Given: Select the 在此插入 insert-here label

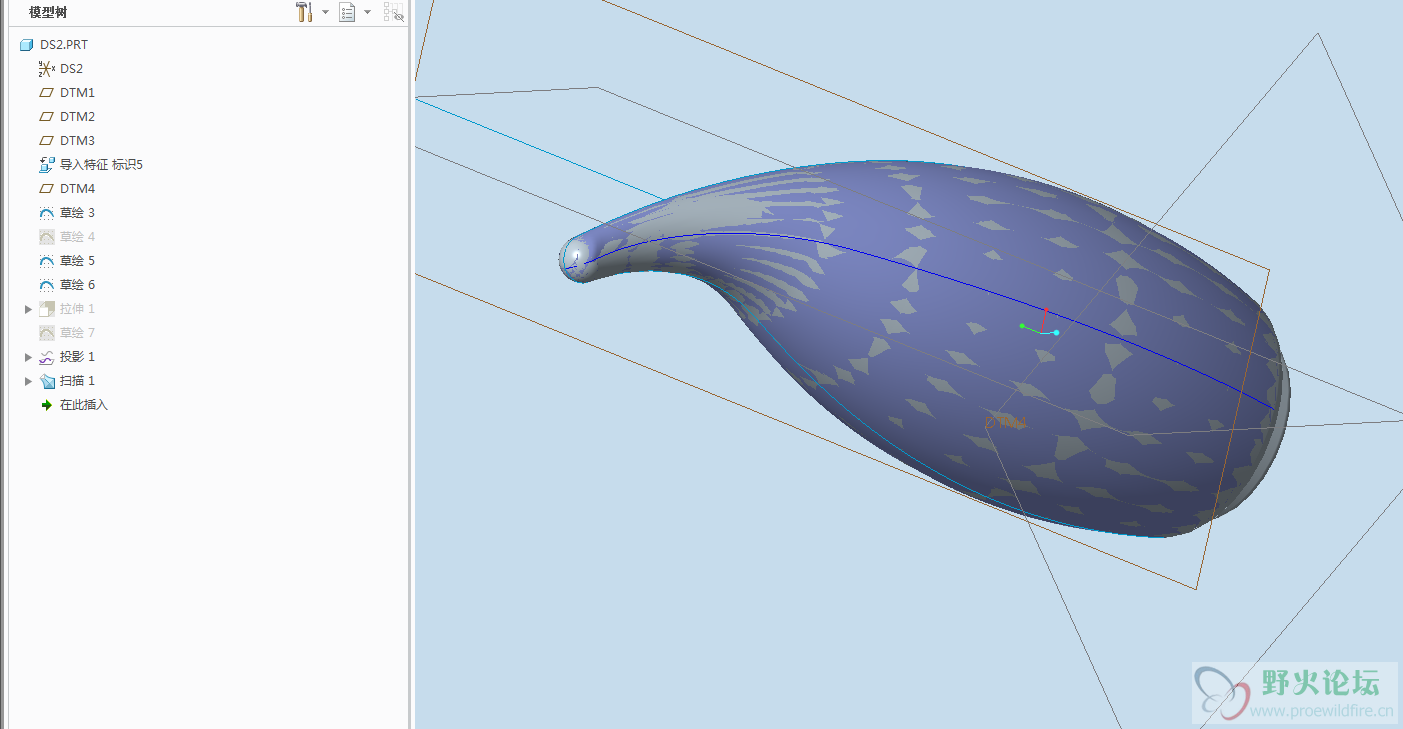Looking at the screenshot, I should click(83, 405).
